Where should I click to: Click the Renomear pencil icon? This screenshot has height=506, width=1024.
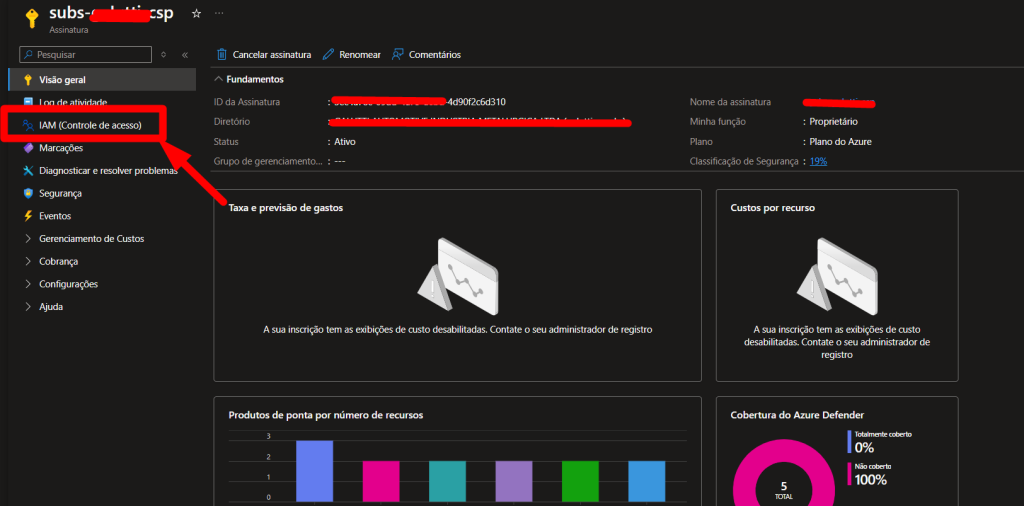click(x=328, y=54)
